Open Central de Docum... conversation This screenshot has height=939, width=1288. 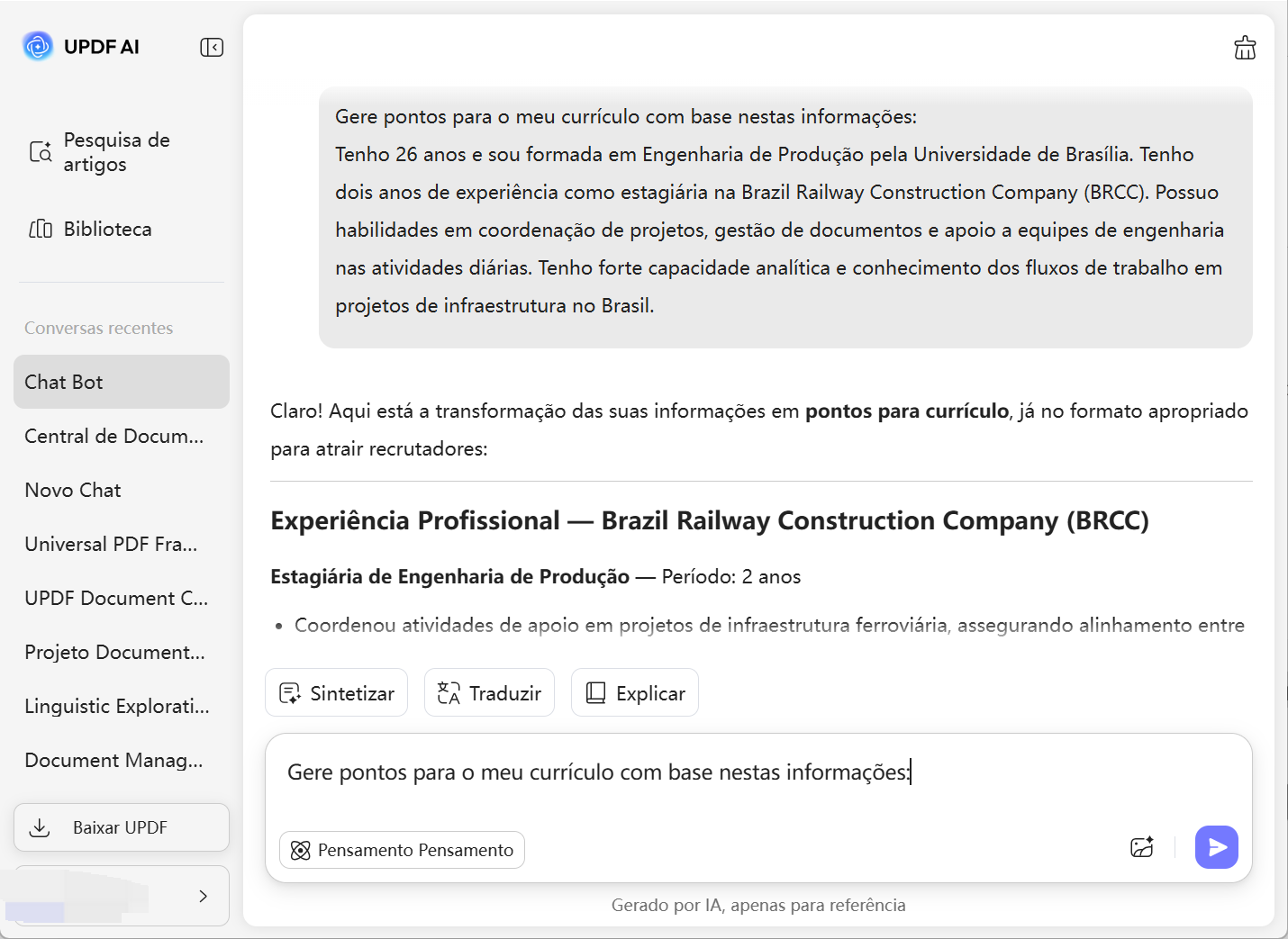point(113,436)
